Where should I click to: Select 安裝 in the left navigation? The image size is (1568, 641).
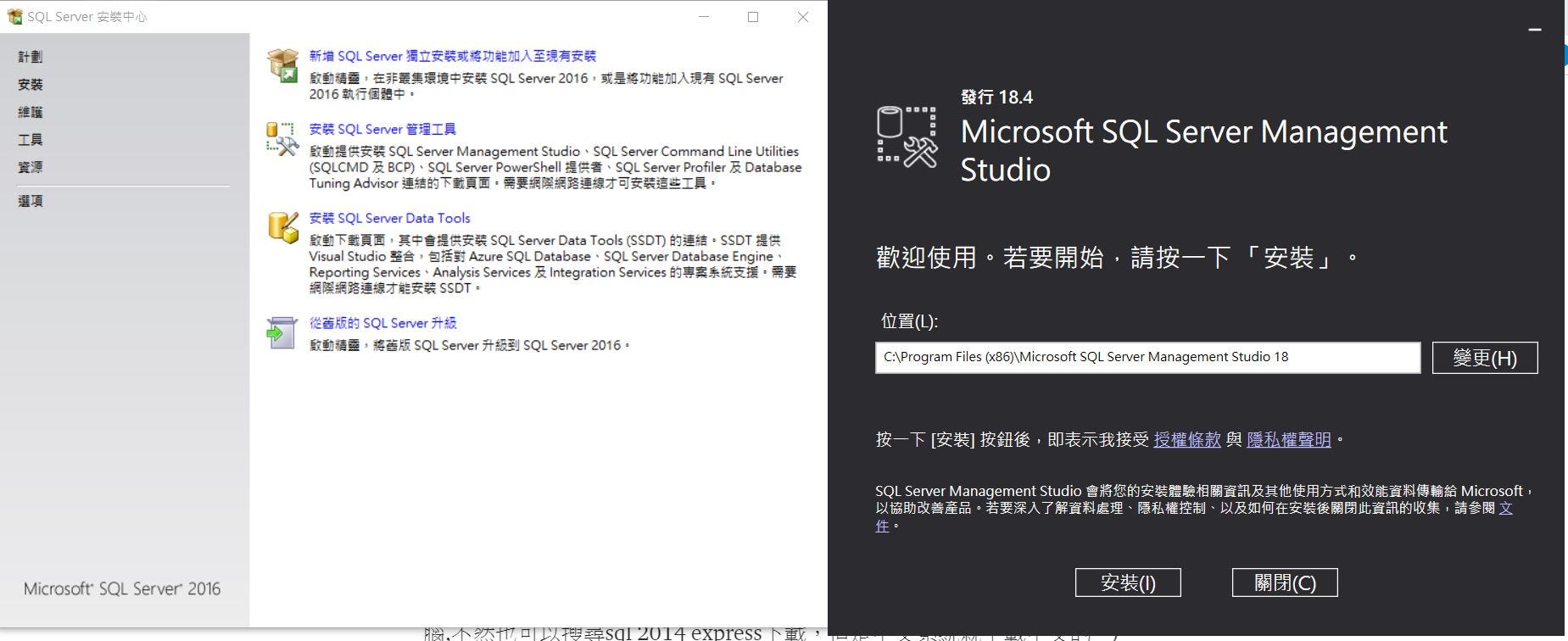[x=31, y=85]
